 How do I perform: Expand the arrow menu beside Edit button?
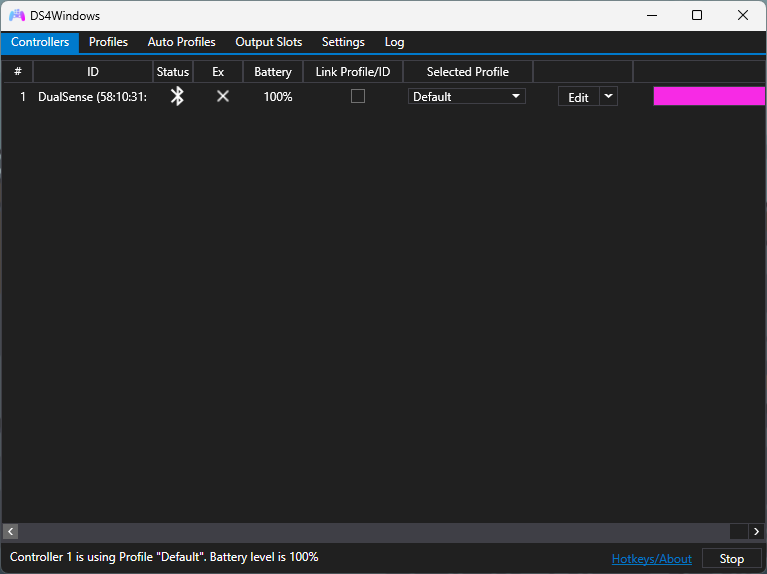tap(608, 96)
